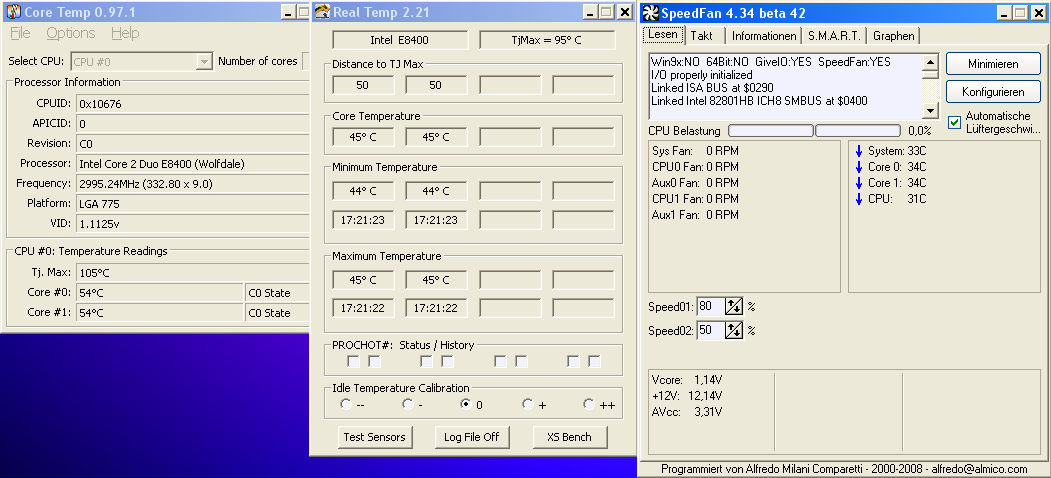Close the SpeedFan window
This screenshot has height=478, width=1051.
click(1038, 13)
